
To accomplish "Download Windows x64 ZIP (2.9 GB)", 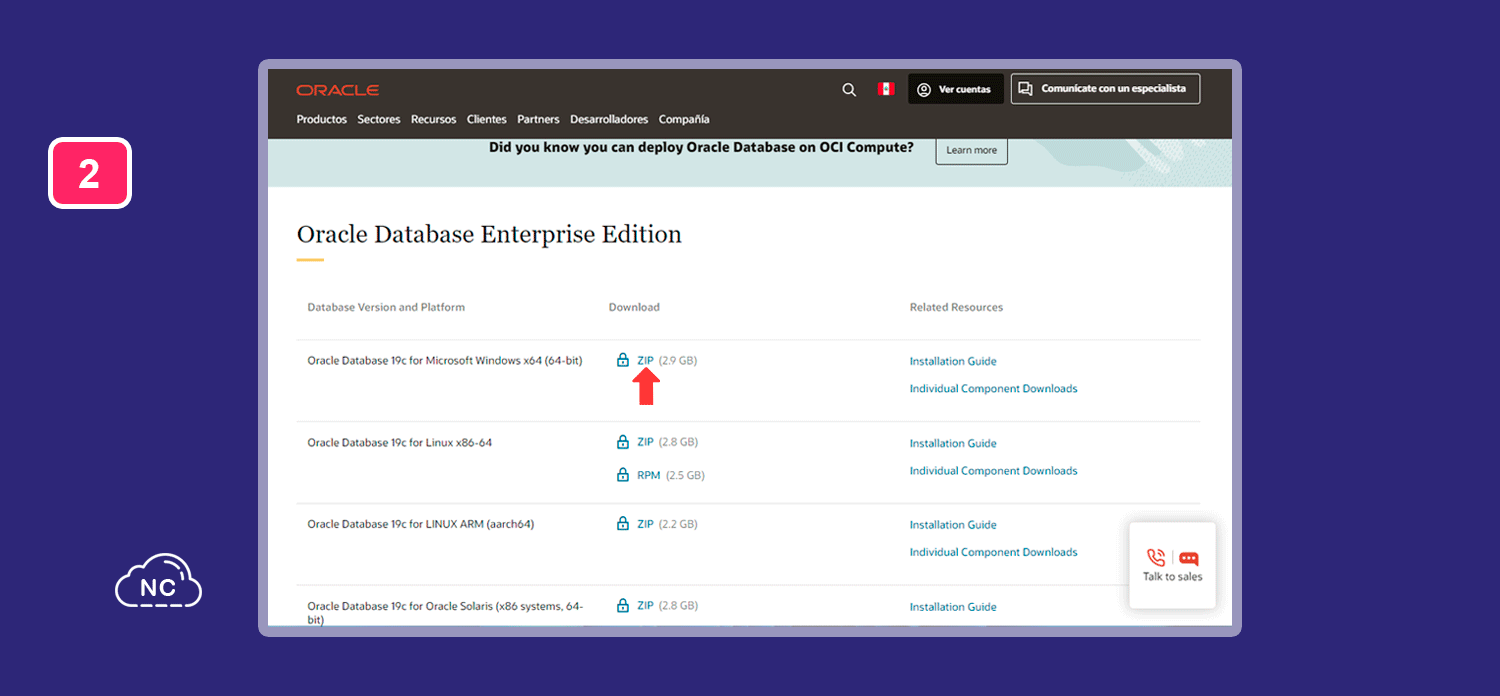I will point(645,360).
